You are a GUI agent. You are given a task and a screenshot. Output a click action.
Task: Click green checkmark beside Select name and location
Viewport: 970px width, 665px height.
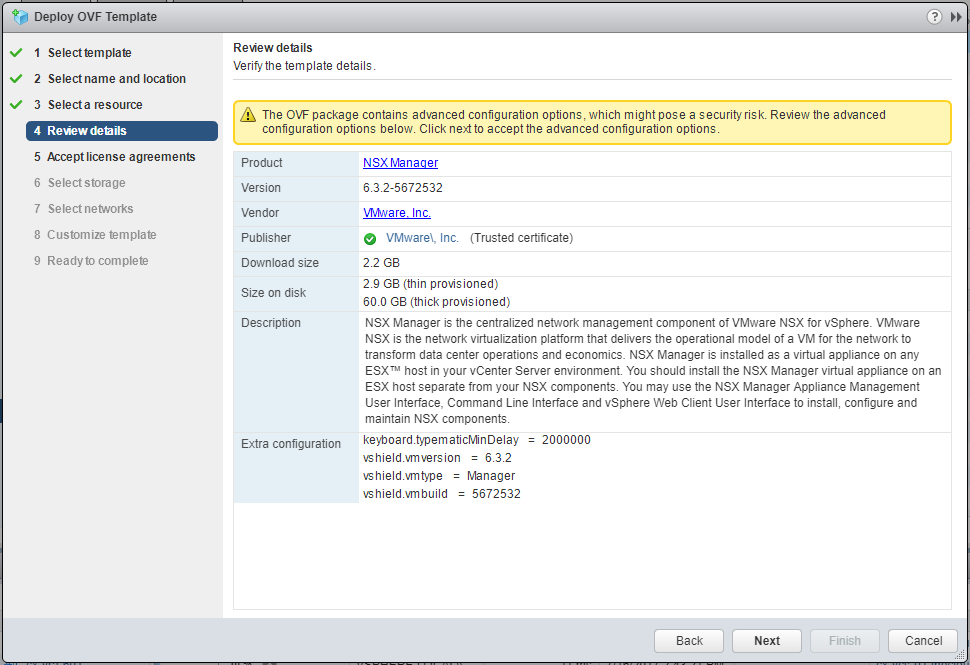[x=16, y=79]
